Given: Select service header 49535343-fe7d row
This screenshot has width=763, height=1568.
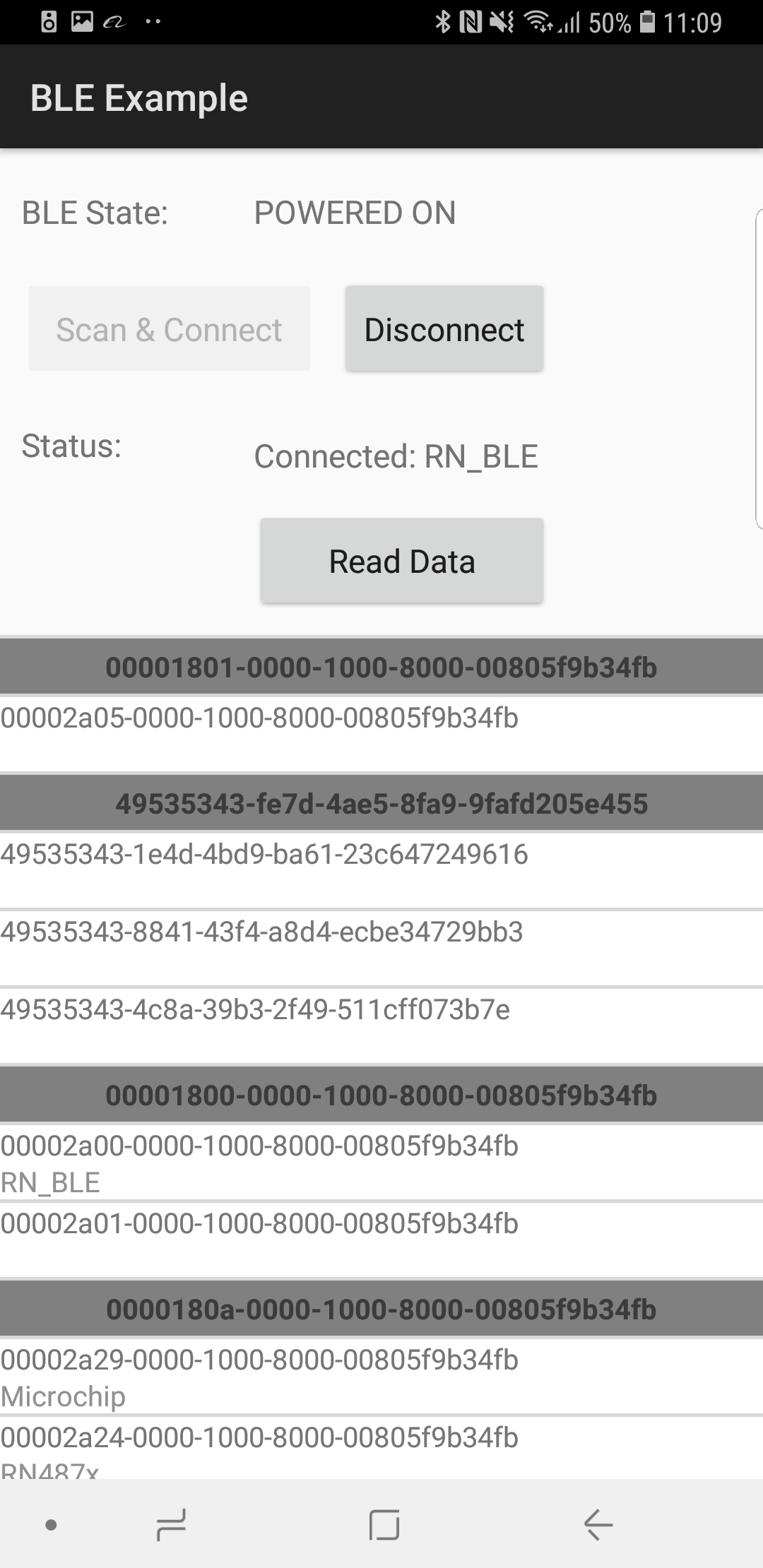Looking at the screenshot, I should (x=381, y=804).
